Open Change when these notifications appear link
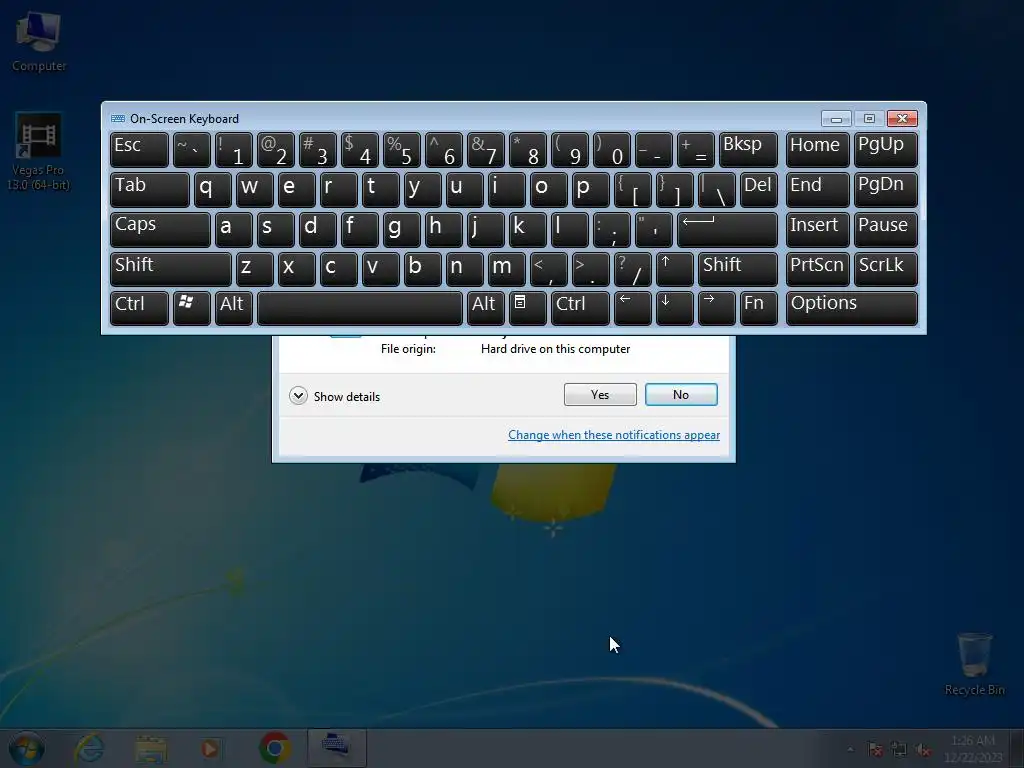Image resolution: width=1024 pixels, height=768 pixels. [x=614, y=435]
